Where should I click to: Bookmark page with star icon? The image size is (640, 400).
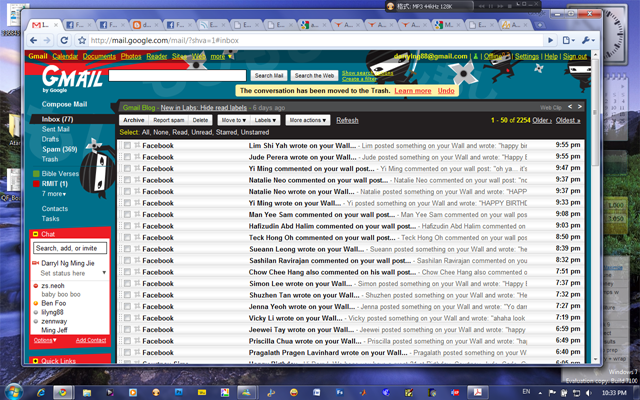click(82, 40)
